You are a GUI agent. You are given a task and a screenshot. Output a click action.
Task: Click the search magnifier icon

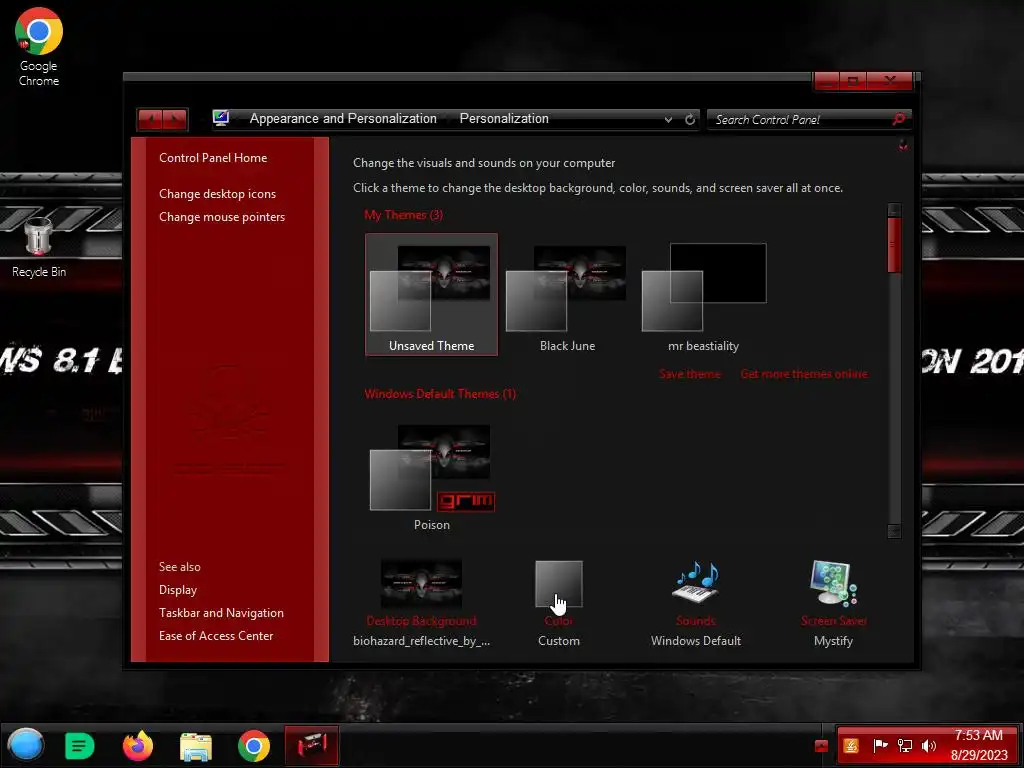coord(899,119)
